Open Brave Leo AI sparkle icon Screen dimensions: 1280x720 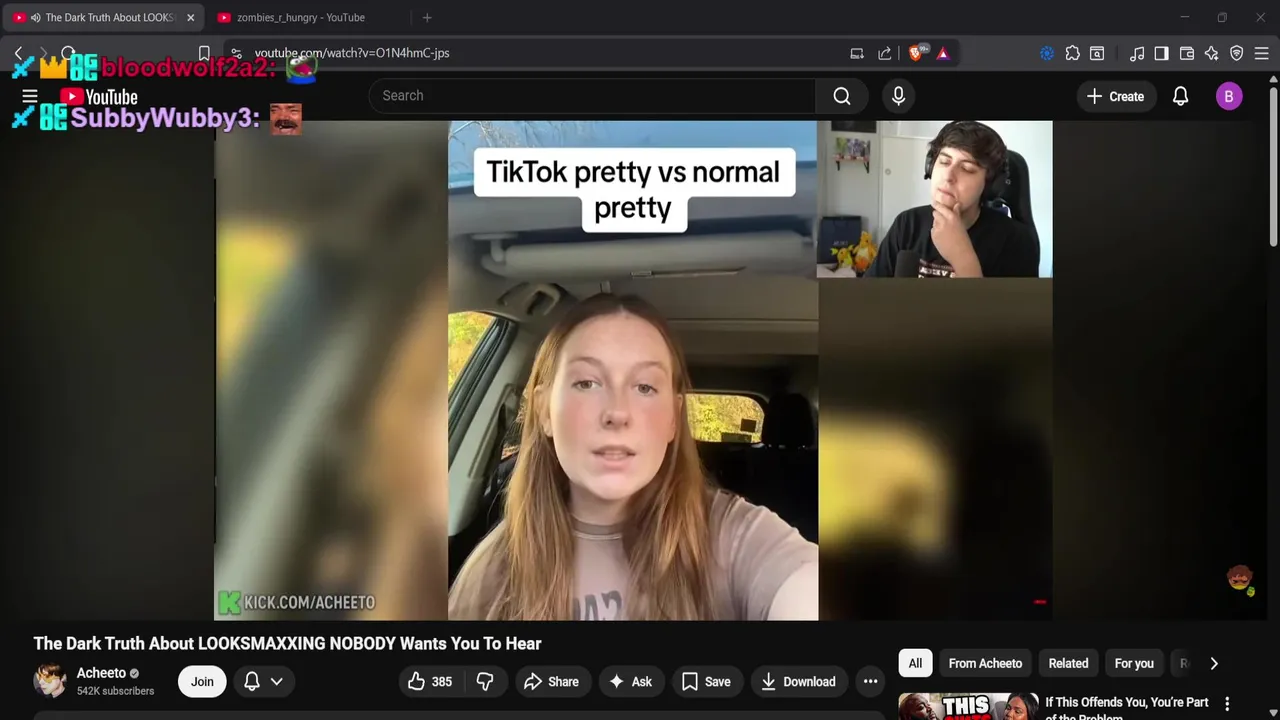coord(1211,53)
